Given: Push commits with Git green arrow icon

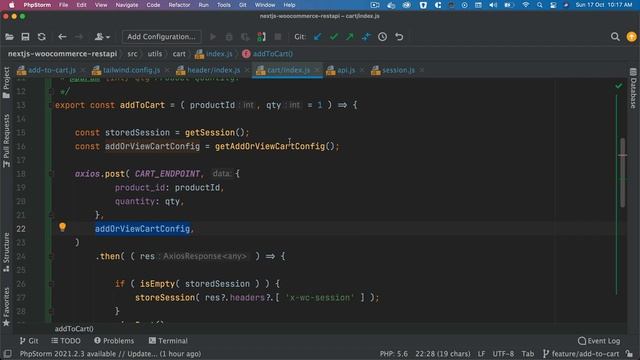Looking at the screenshot, I should [x=350, y=37].
